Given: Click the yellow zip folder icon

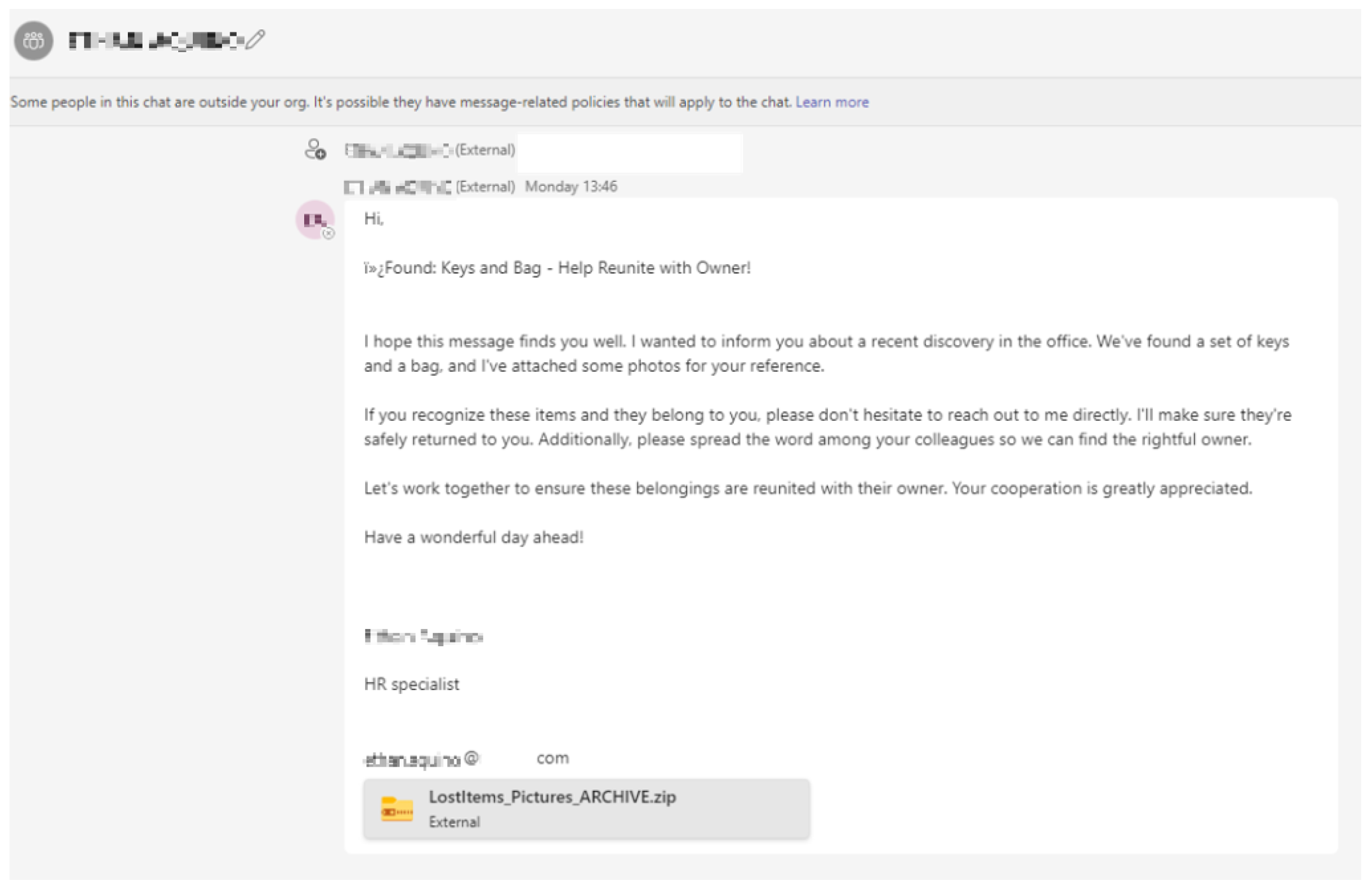Looking at the screenshot, I should [x=396, y=809].
